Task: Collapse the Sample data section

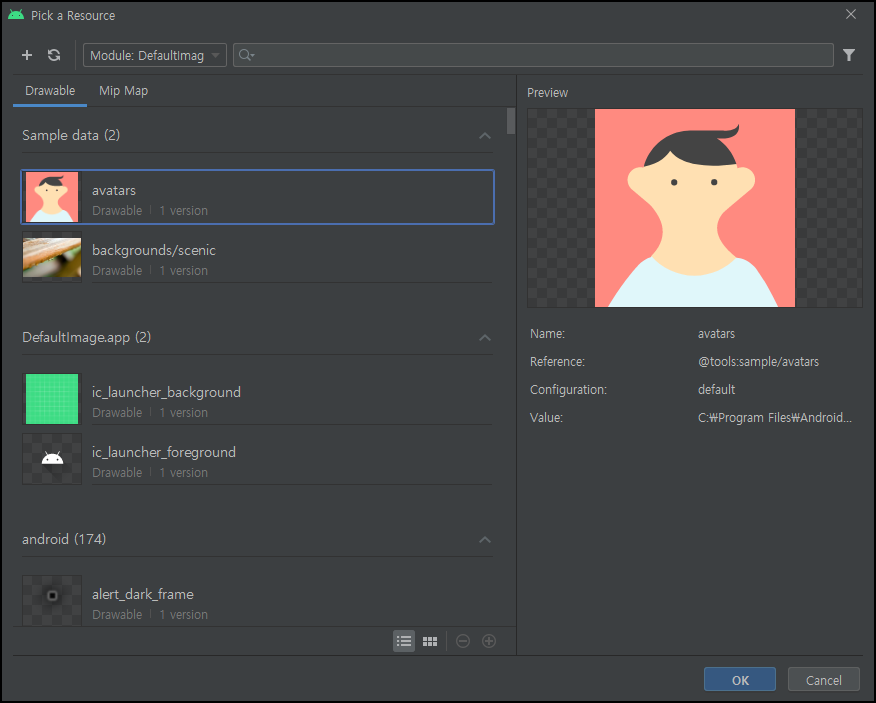Action: pyautogui.click(x=485, y=136)
